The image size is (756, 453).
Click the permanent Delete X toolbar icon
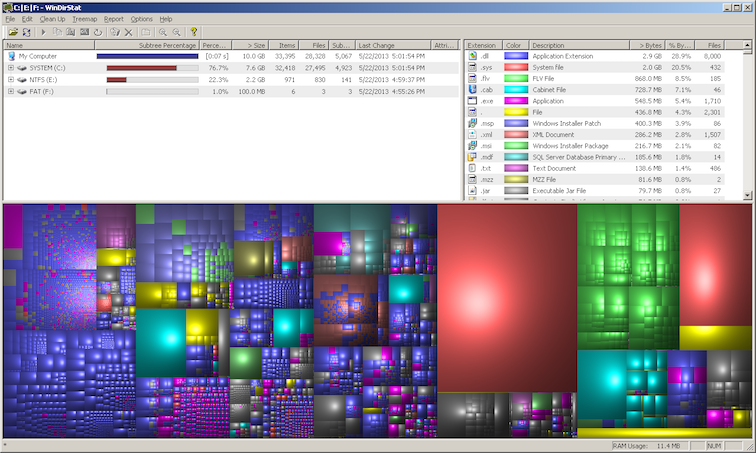[128, 32]
